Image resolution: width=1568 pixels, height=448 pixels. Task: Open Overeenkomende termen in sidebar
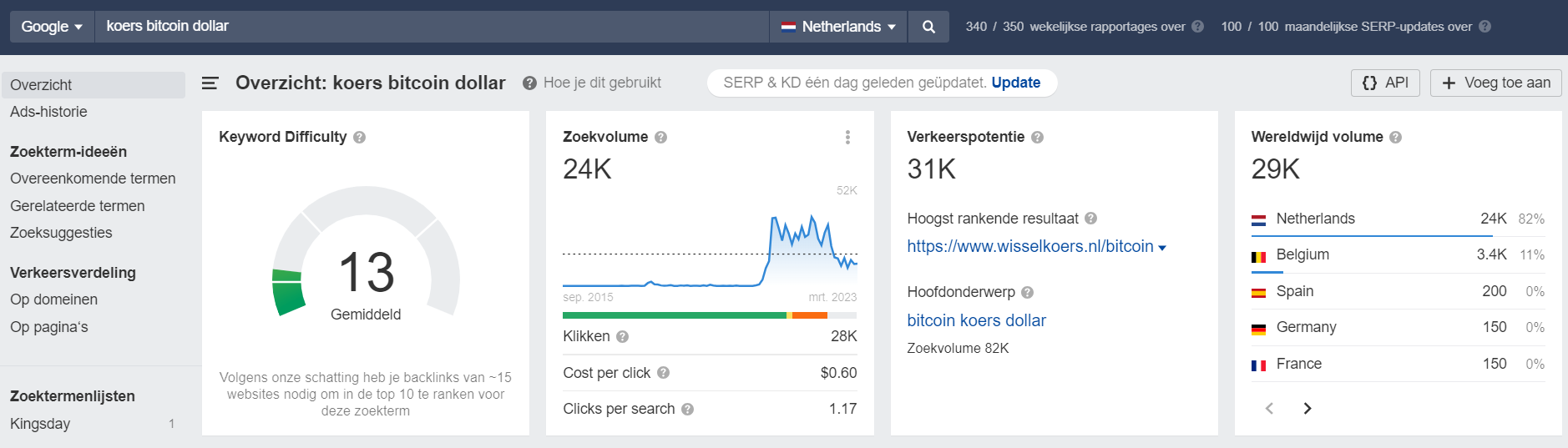(x=93, y=179)
